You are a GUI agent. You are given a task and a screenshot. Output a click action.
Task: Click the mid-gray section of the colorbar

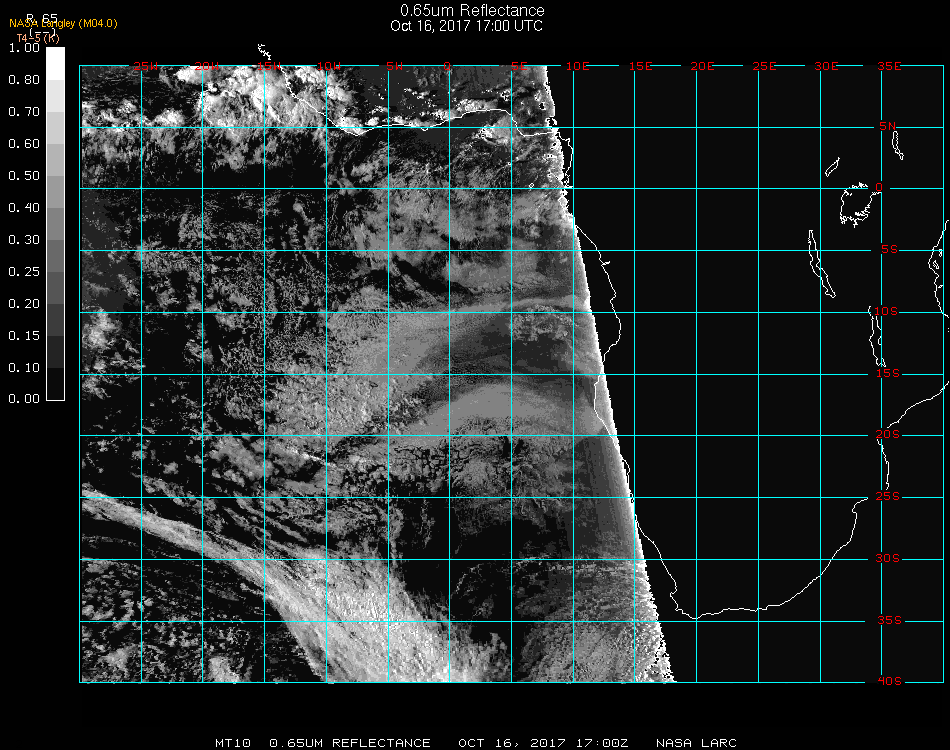[55, 224]
